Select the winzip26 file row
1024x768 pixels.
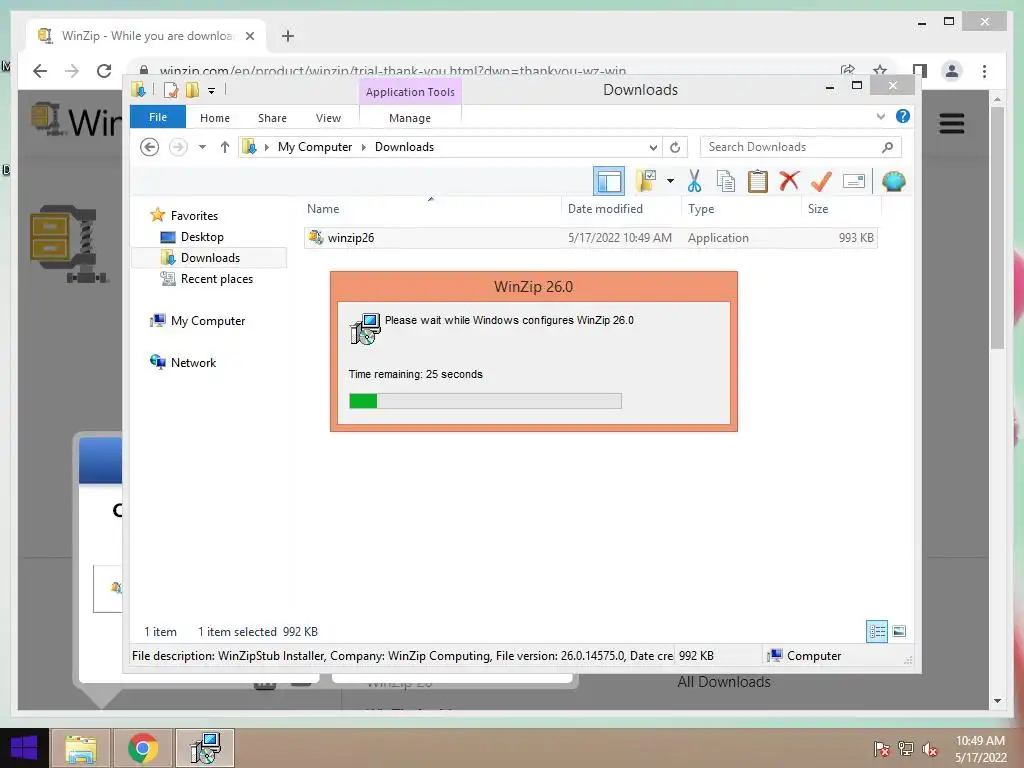590,238
